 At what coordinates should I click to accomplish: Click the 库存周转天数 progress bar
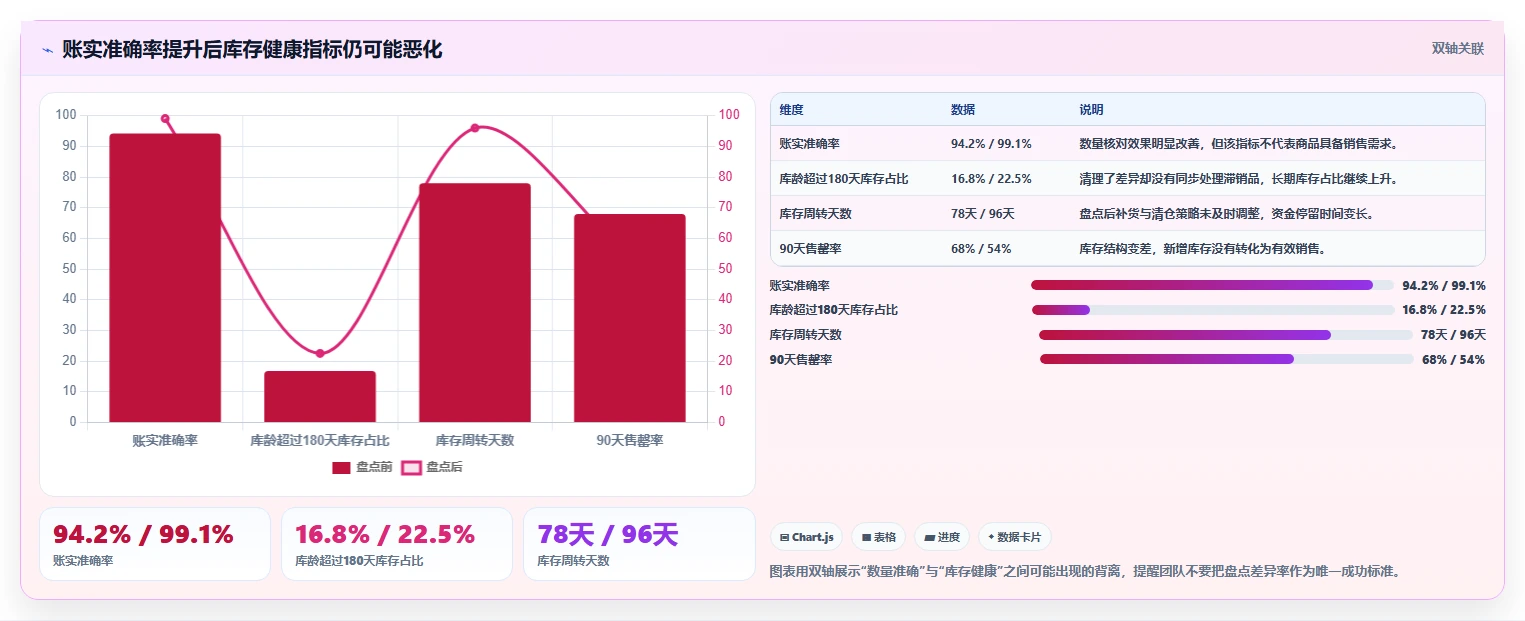click(x=1225, y=335)
